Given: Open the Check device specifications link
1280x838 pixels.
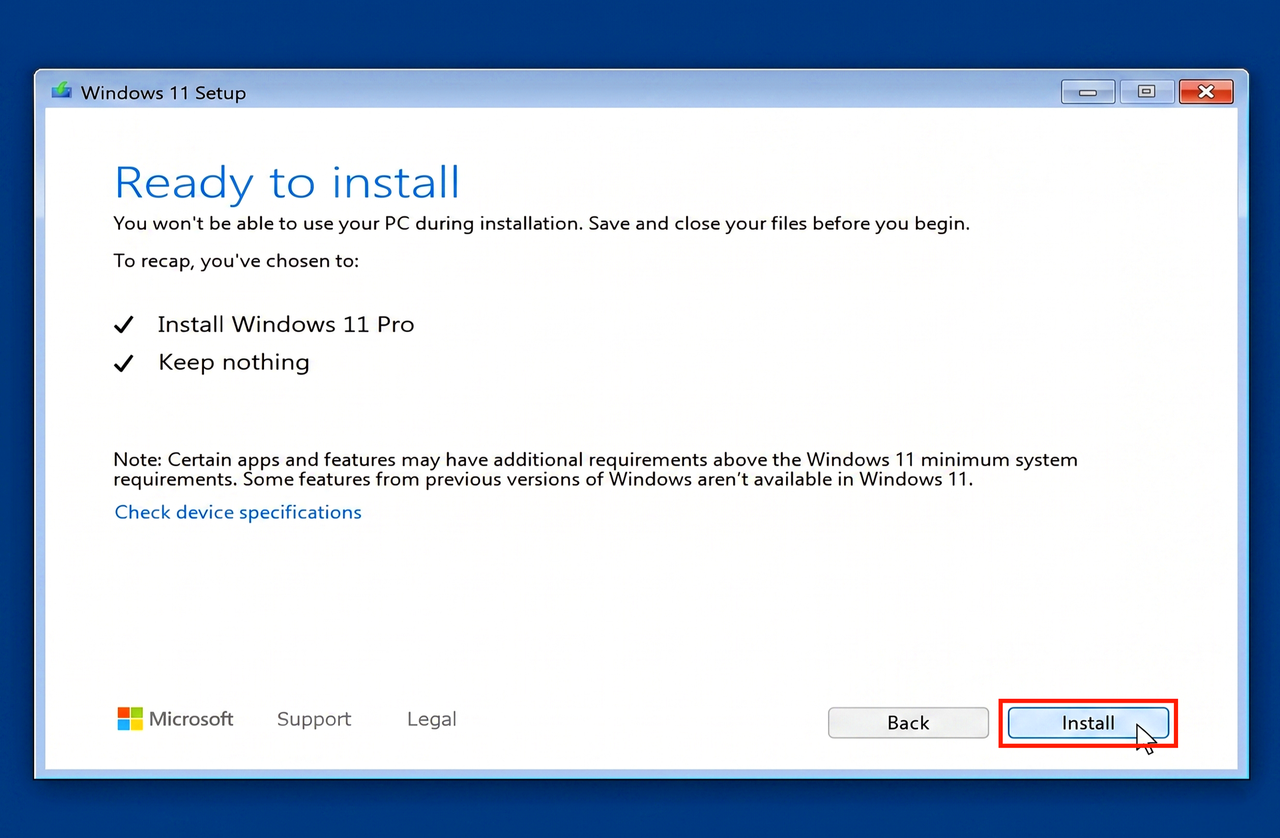Looking at the screenshot, I should tap(238, 512).
